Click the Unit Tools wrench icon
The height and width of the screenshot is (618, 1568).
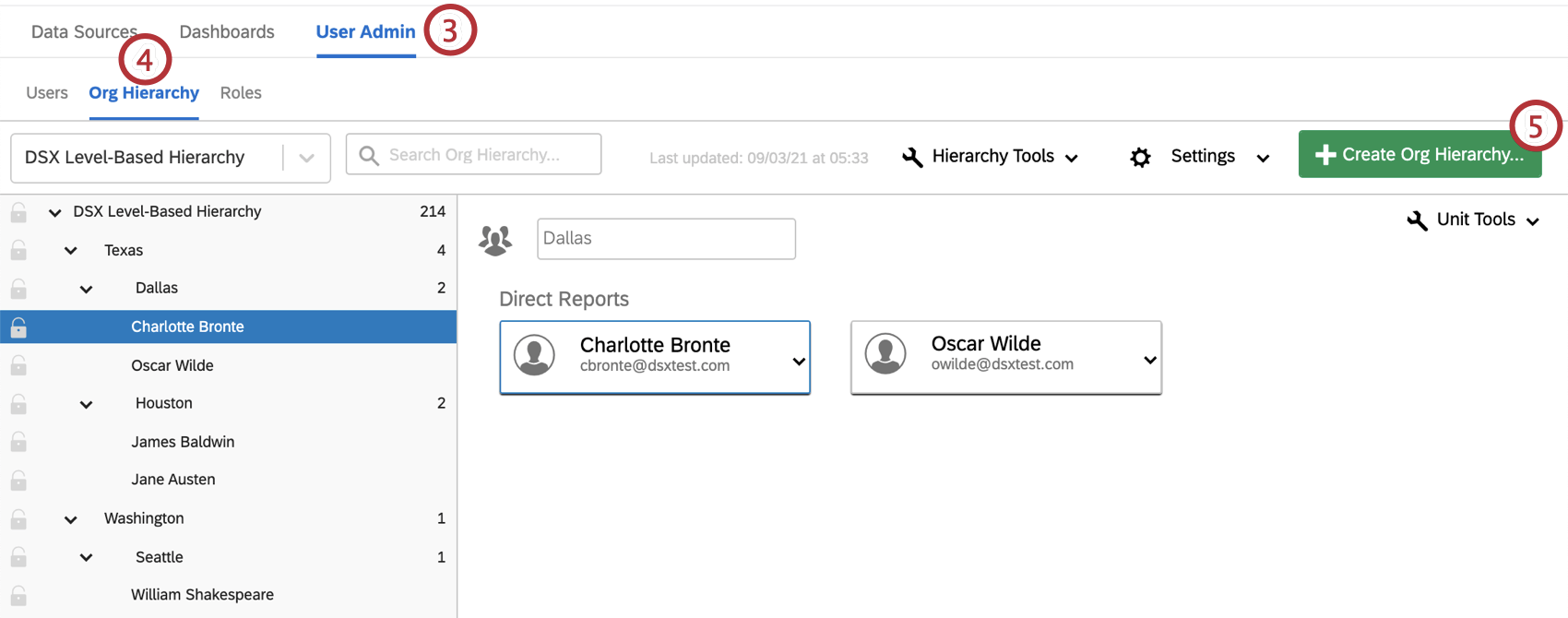pos(1417,220)
